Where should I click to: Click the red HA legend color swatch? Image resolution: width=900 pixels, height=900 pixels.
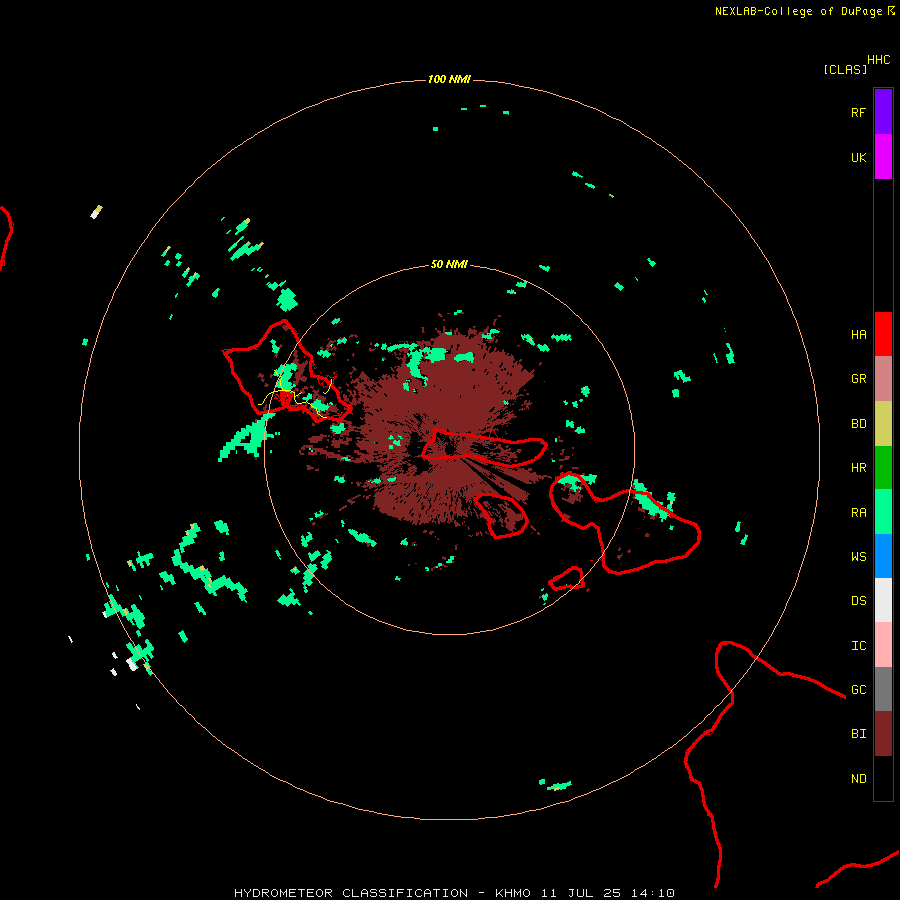coord(883,334)
